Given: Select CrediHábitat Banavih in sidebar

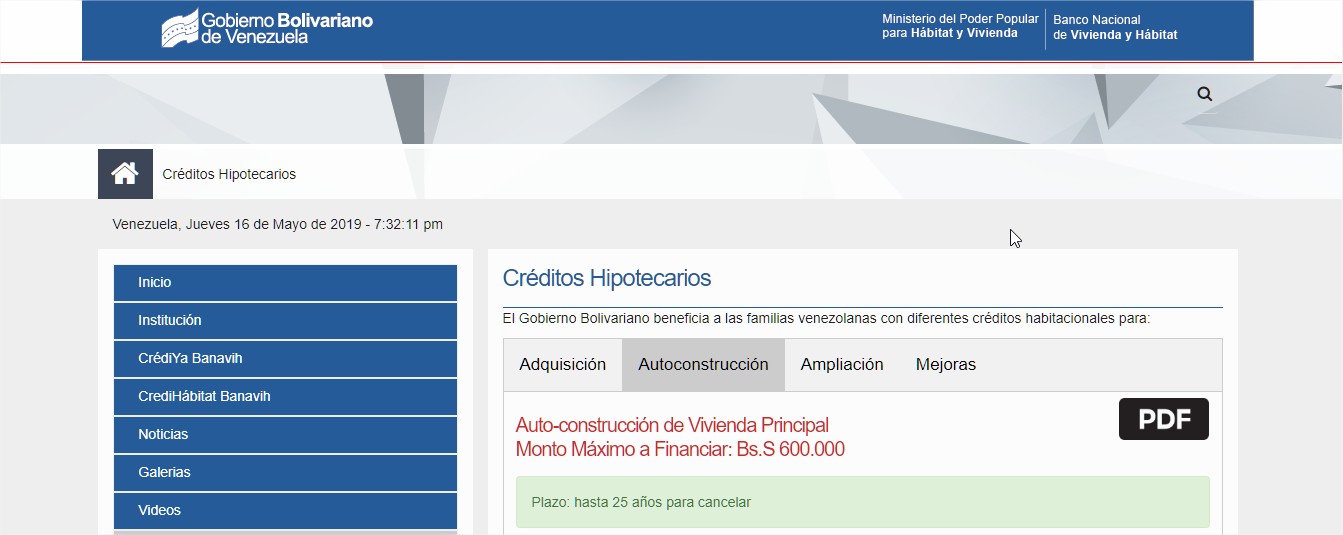Looking at the screenshot, I should (285, 397).
